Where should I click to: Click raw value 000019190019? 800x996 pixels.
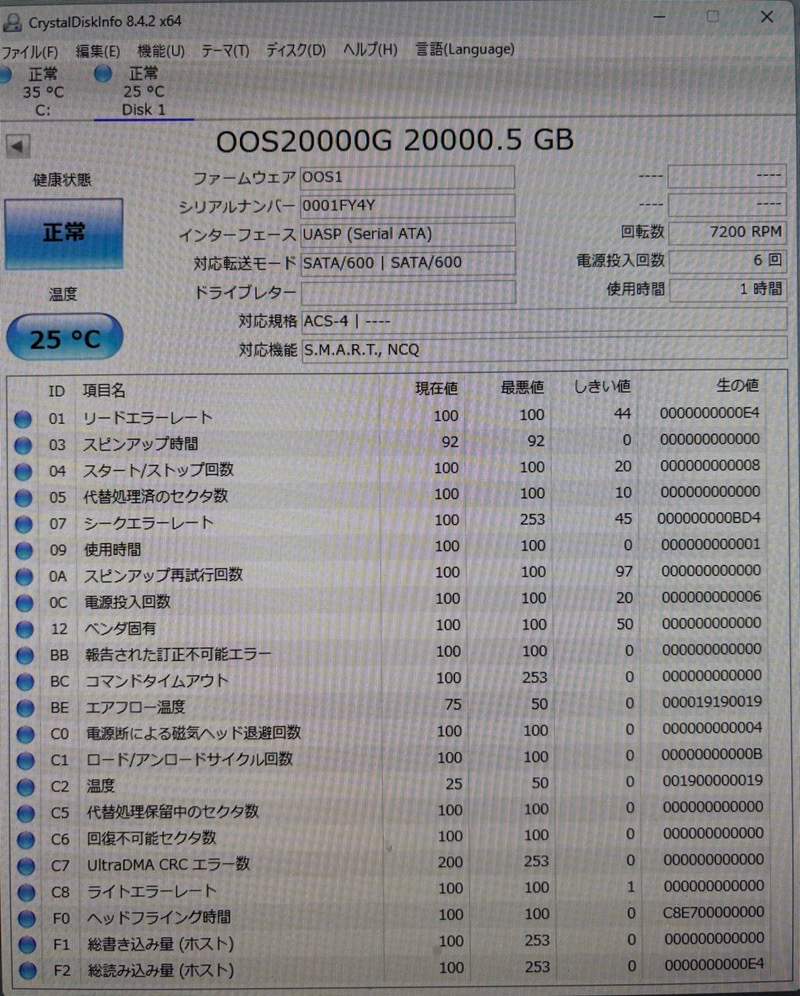coord(712,702)
